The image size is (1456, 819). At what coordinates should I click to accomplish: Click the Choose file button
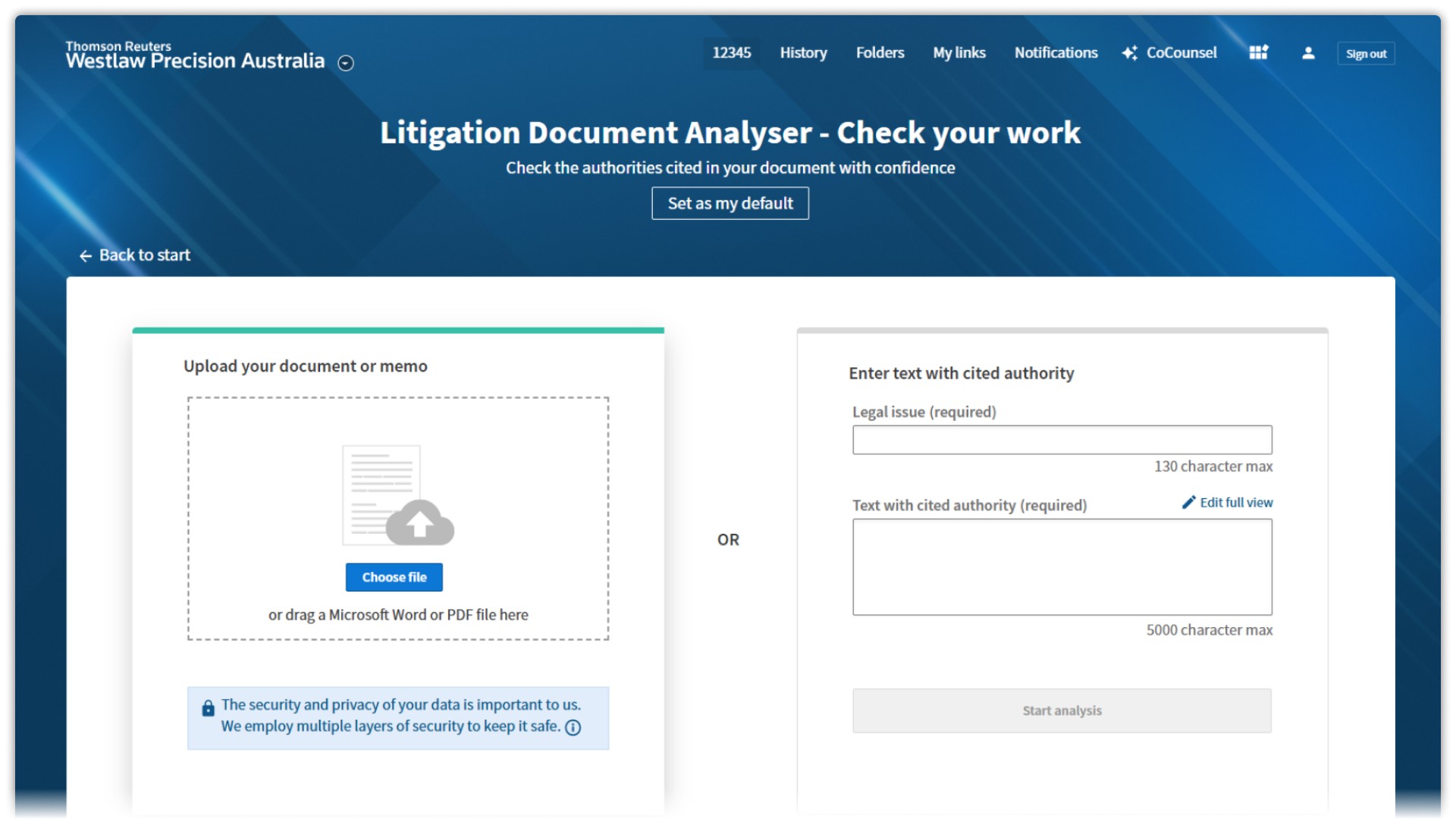tap(394, 577)
